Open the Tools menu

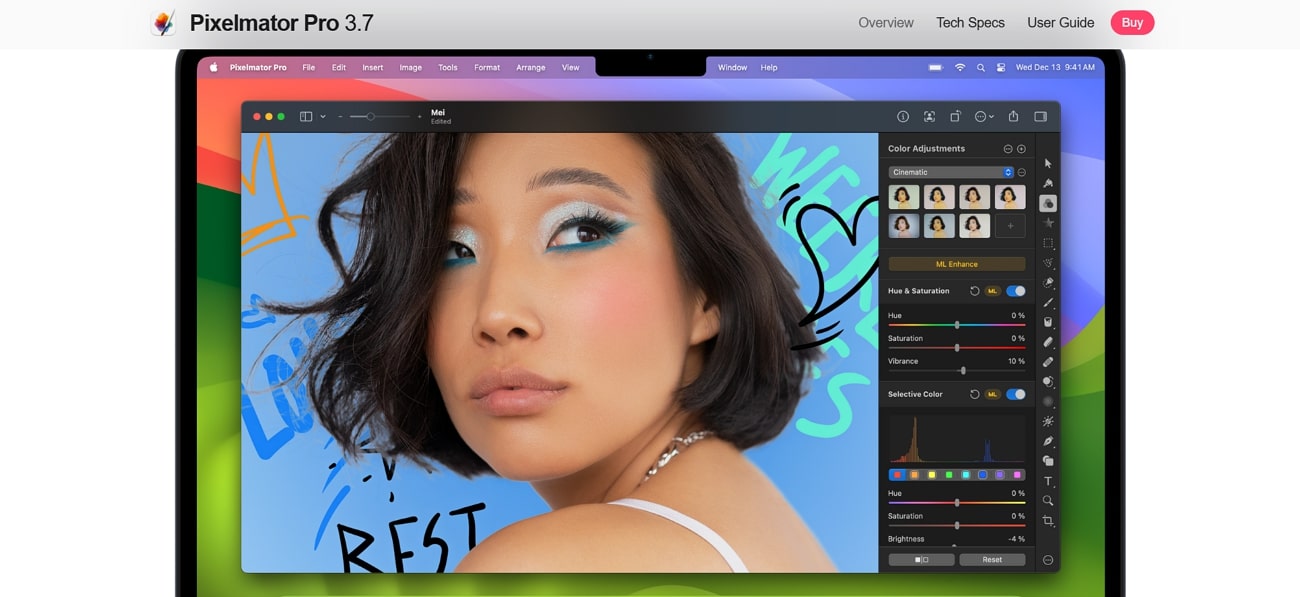click(x=448, y=68)
